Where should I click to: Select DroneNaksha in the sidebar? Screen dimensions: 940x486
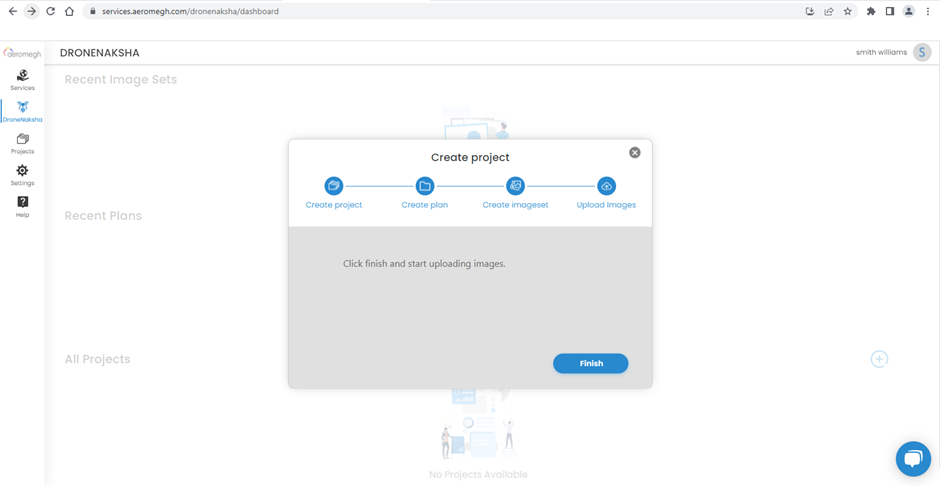22,112
